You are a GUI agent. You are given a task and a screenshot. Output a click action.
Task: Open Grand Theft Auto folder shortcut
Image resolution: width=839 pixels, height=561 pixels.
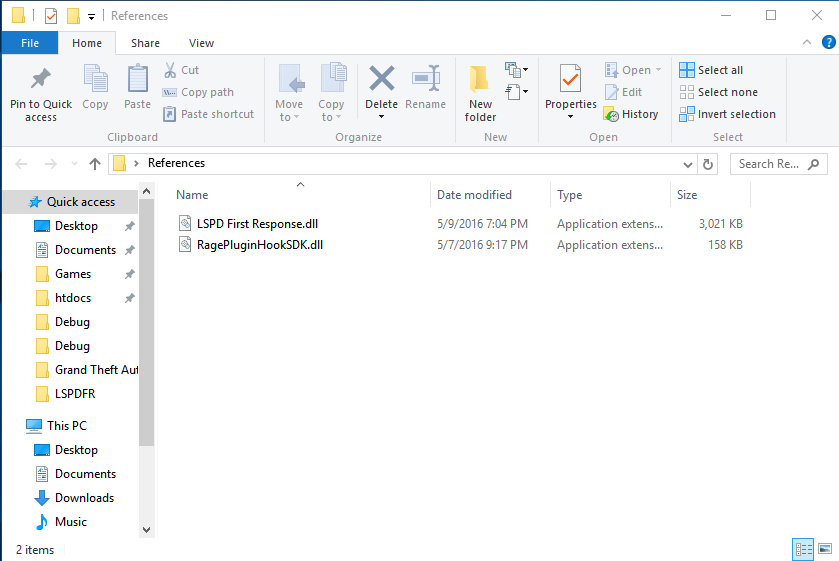click(x=96, y=370)
